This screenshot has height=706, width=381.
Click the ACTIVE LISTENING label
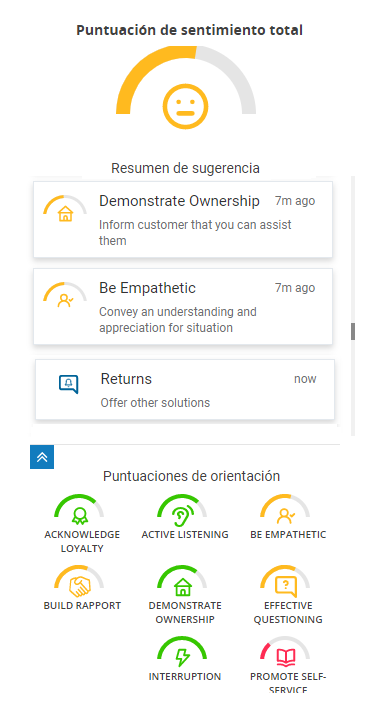click(185, 534)
